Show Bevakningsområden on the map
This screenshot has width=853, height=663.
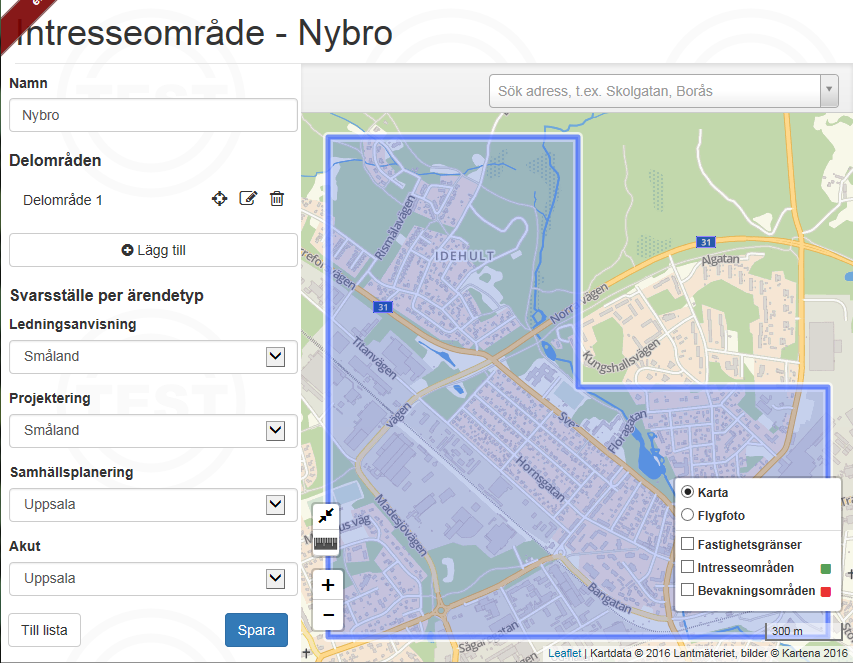point(687,590)
